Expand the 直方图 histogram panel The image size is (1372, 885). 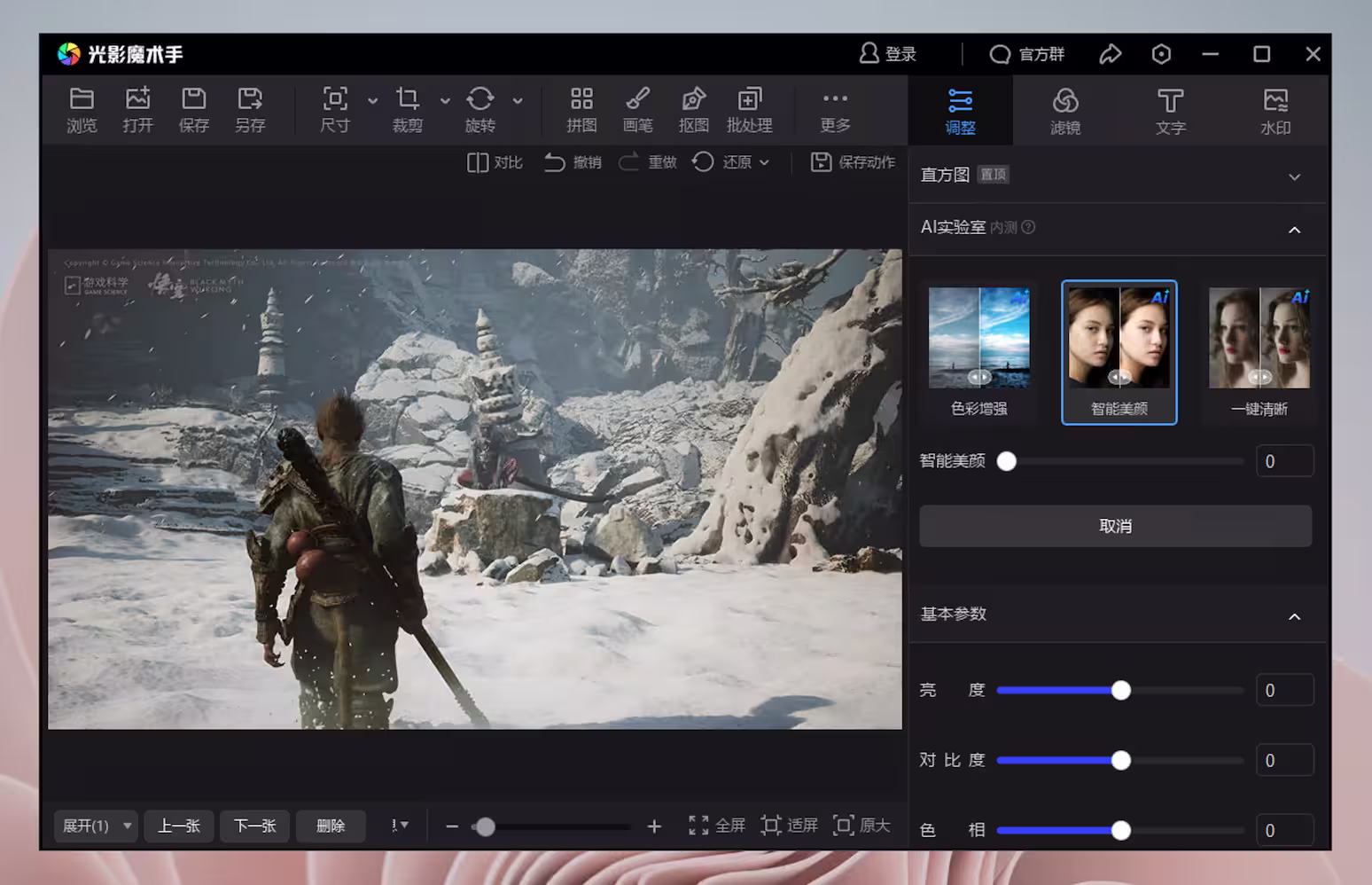(1294, 176)
